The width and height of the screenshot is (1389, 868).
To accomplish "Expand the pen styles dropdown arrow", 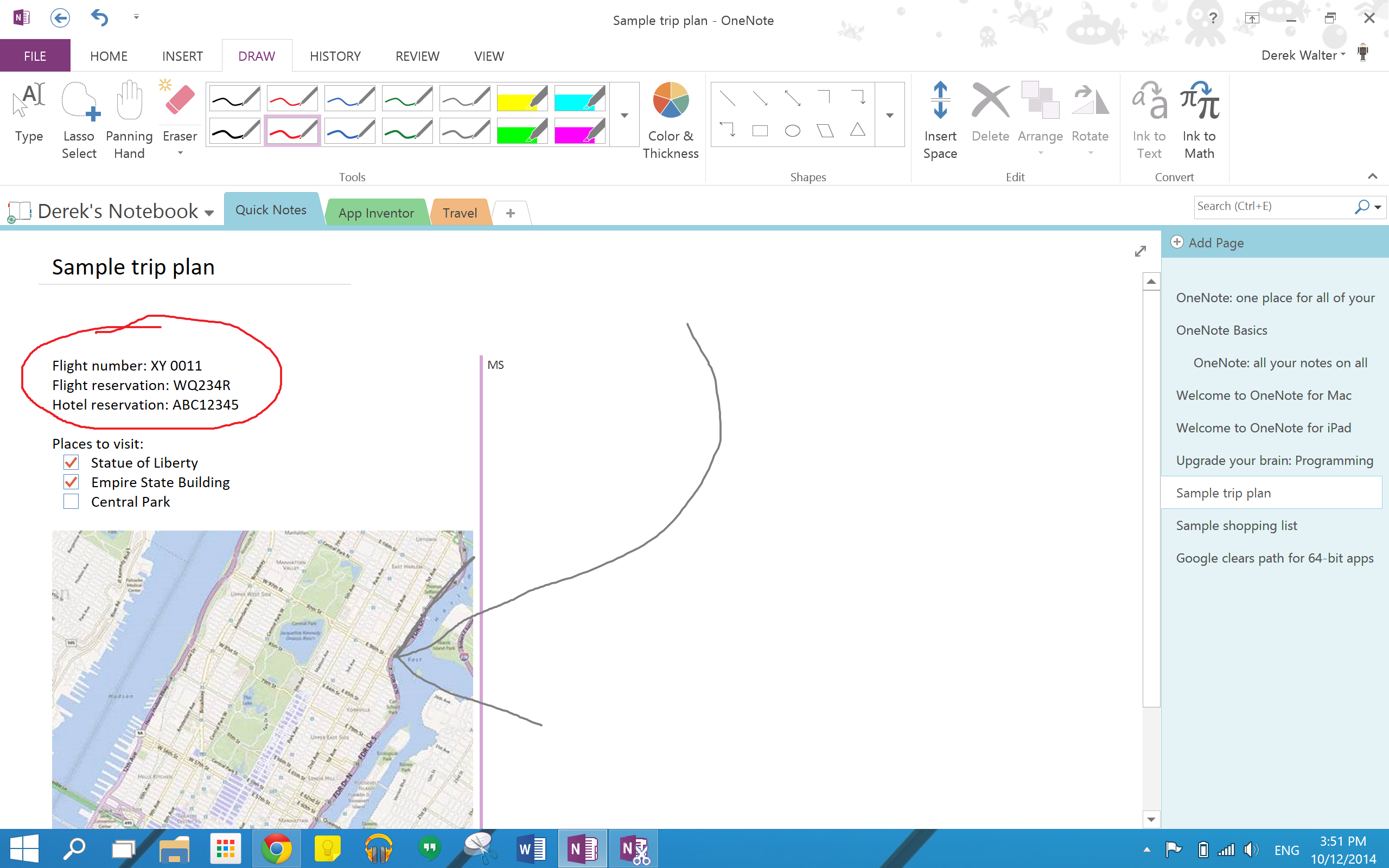I will click(x=624, y=113).
